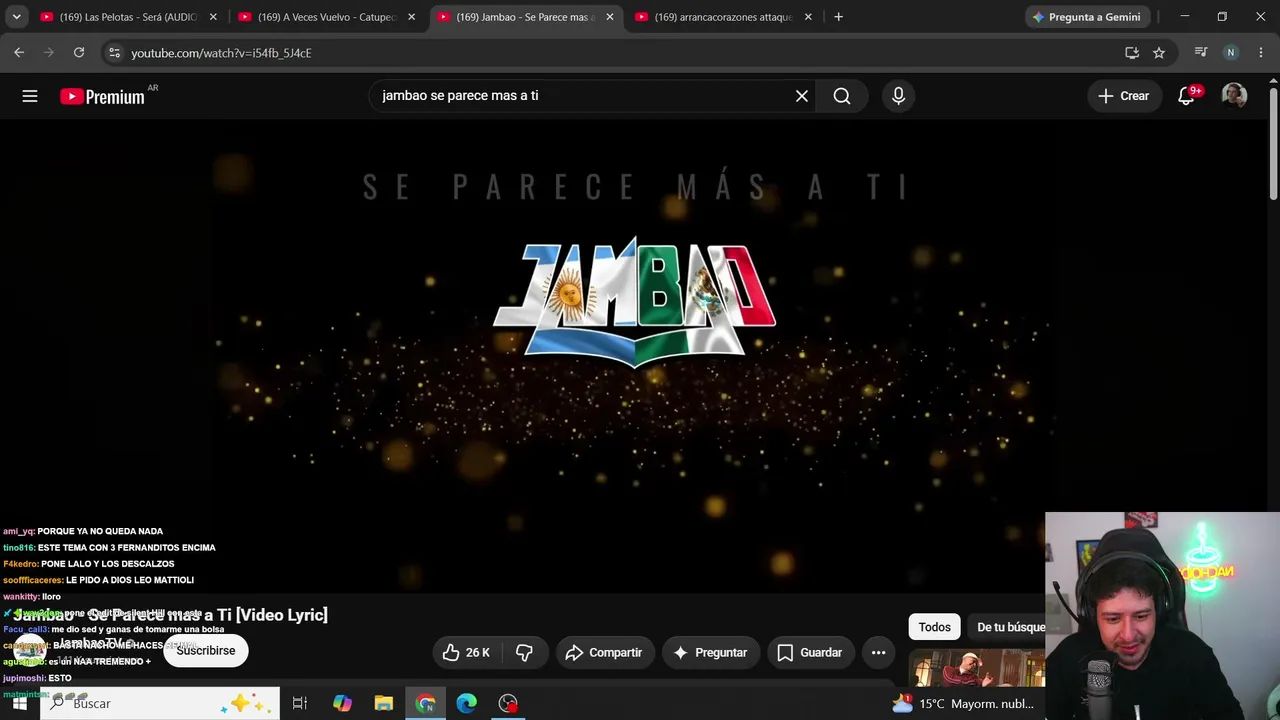Screen dimensions: 1280x720
Task: Open Chrome media controls icon
Action: pos(1201,53)
